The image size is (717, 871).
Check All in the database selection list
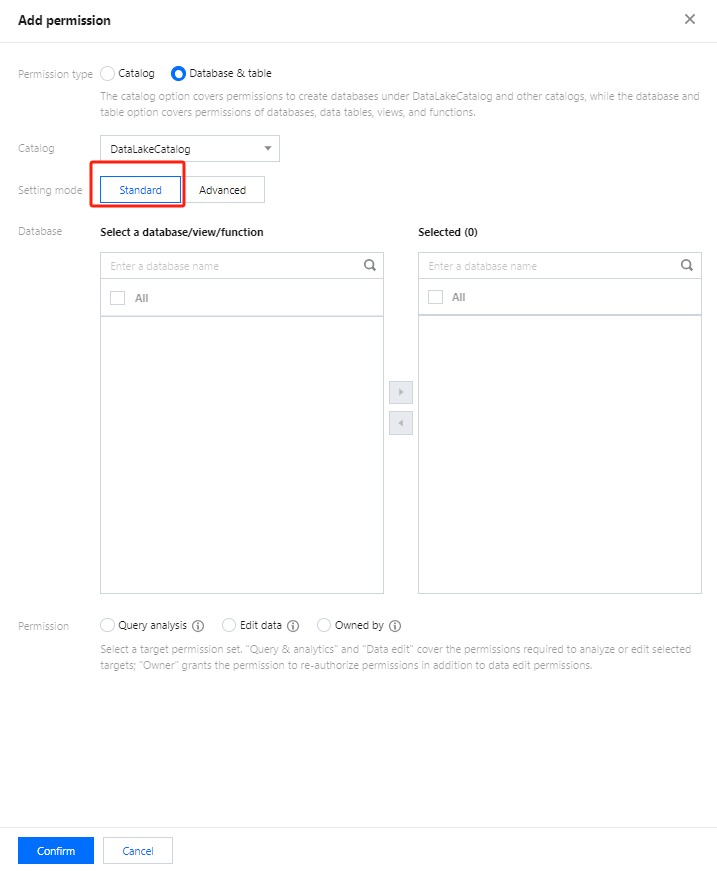click(118, 298)
